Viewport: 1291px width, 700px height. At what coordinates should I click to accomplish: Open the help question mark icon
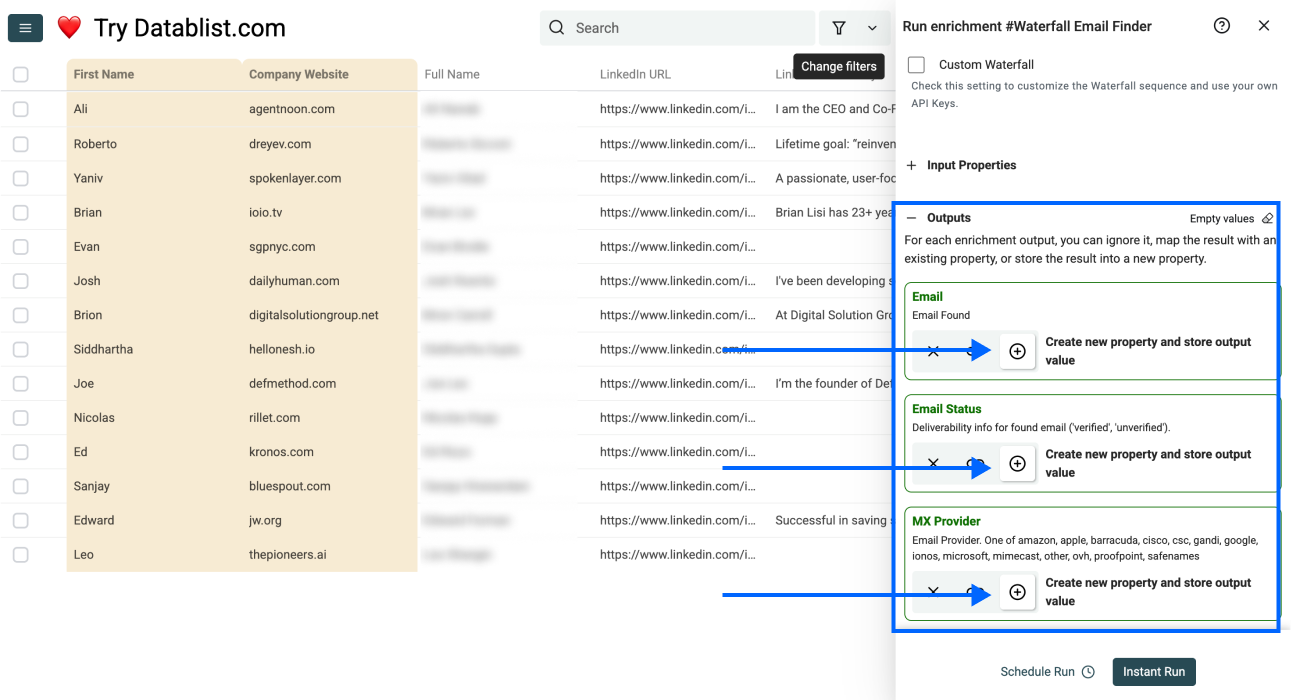pyautogui.click(x=1221, y=26)
